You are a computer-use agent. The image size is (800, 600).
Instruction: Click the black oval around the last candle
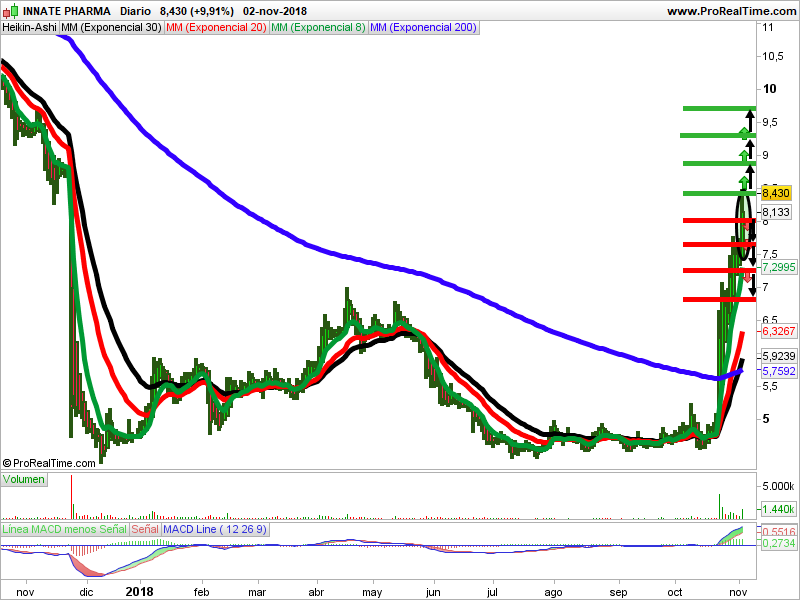tap(744, 226)
